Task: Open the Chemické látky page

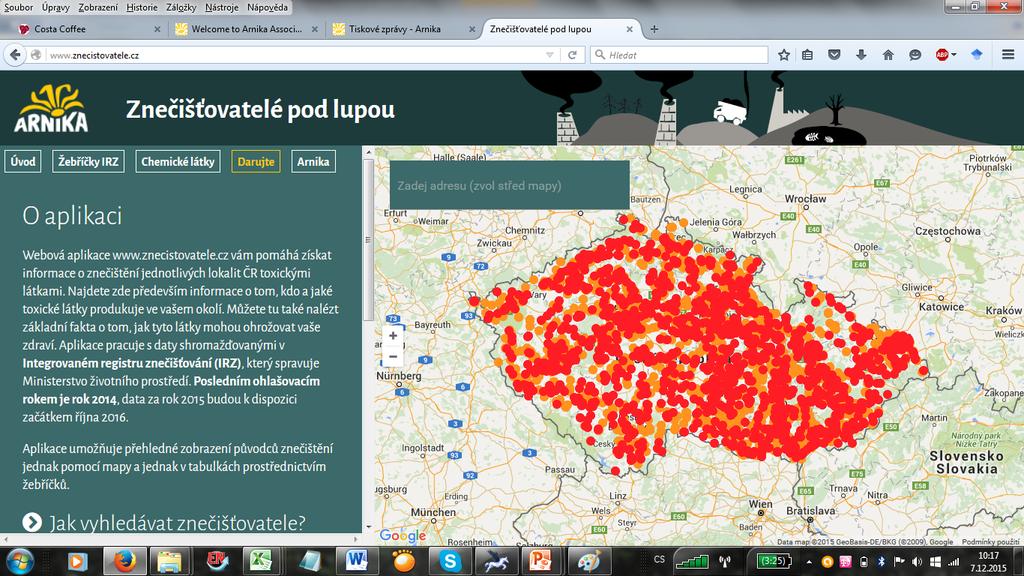Action: coord(178,161)
